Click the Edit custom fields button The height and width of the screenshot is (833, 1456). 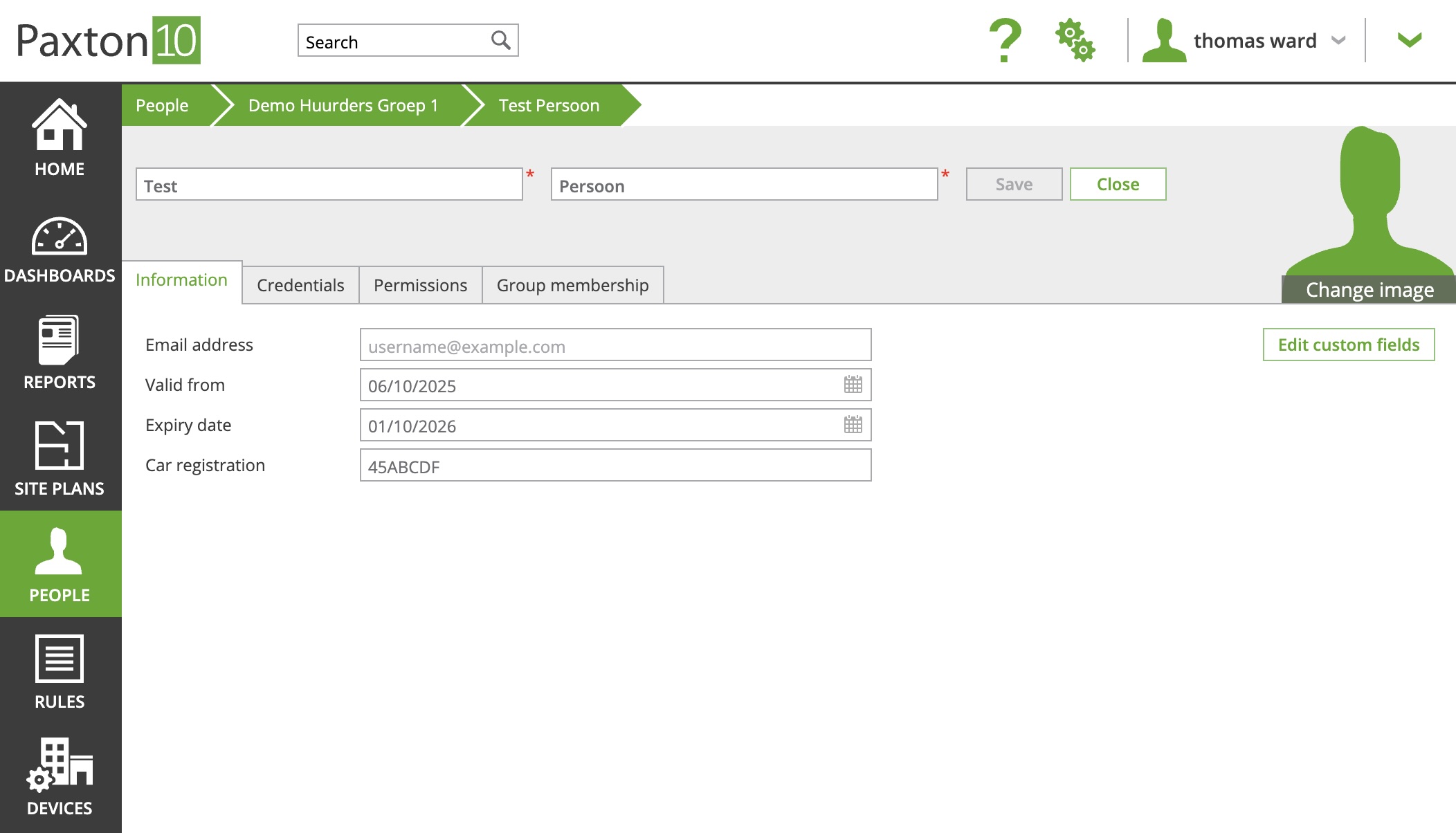click(x=1348, y=345)
